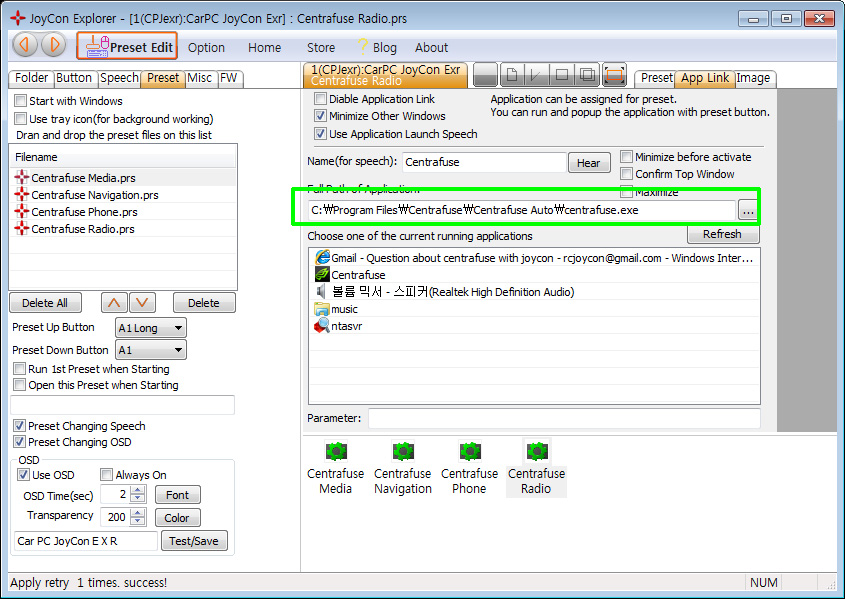Toggle Preset Changing Speech checkbox
This screenshot has width=845, height=599.
[x=19, y=426]
